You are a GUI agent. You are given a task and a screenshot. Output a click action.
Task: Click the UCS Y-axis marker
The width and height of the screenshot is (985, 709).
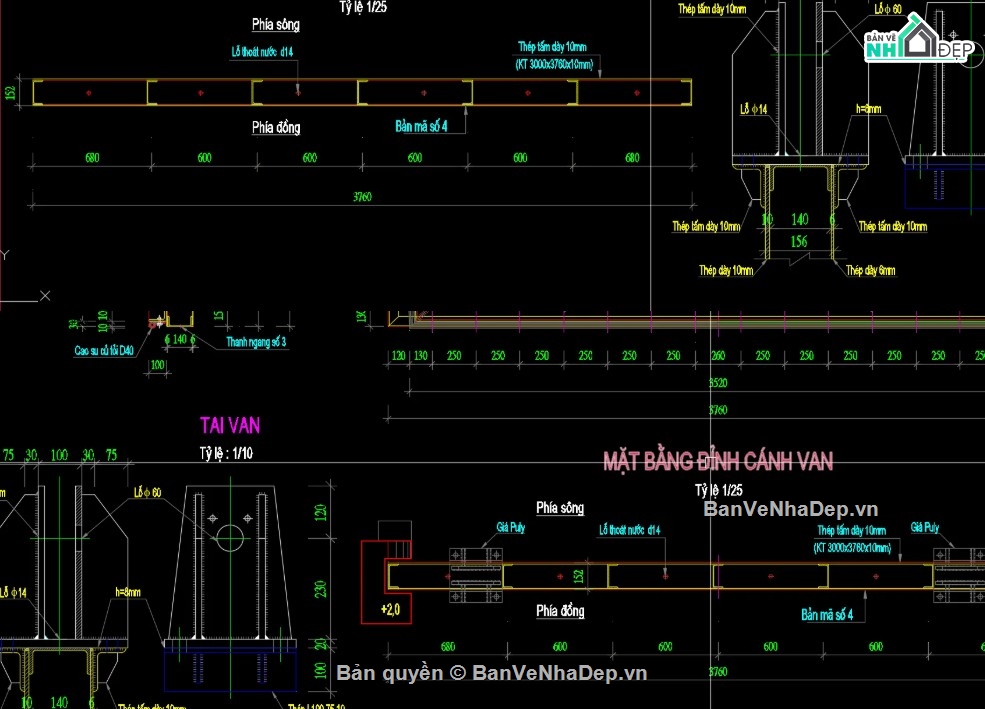[x=4, y=254]
